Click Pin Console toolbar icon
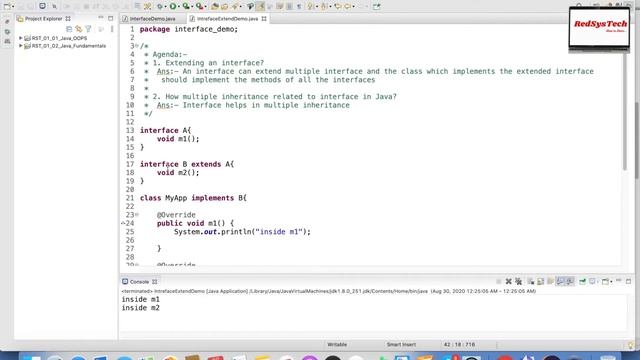 (582, 281)
